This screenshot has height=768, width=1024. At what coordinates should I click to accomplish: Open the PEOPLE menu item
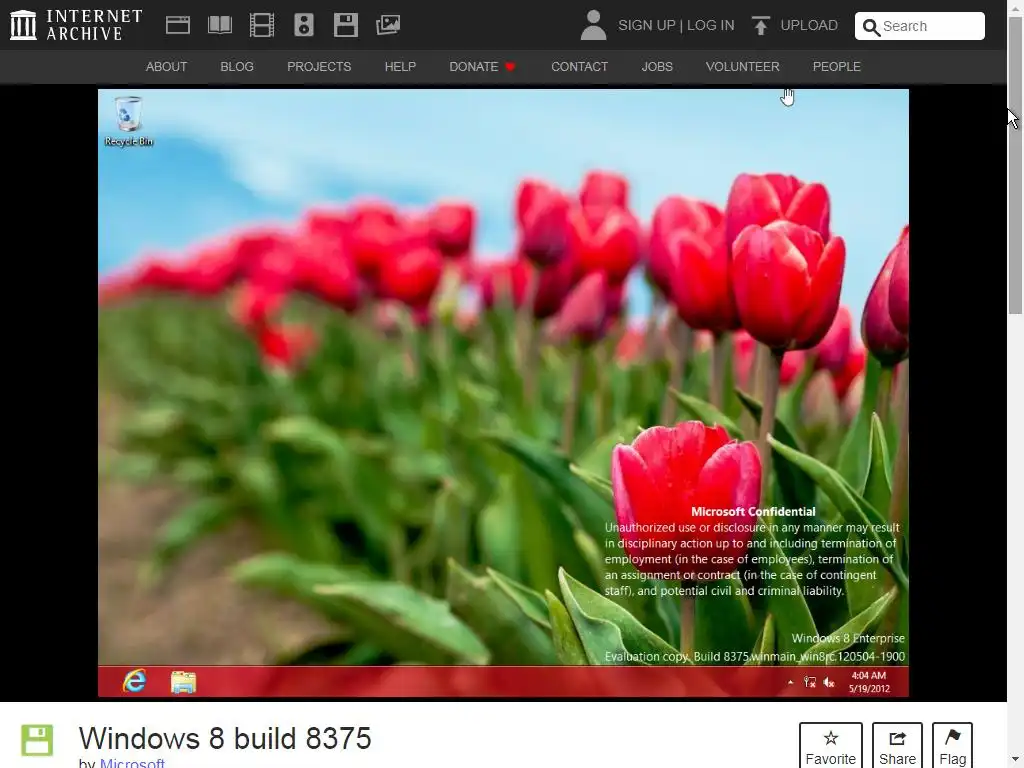pyautogui.click(x=837, y=67)
